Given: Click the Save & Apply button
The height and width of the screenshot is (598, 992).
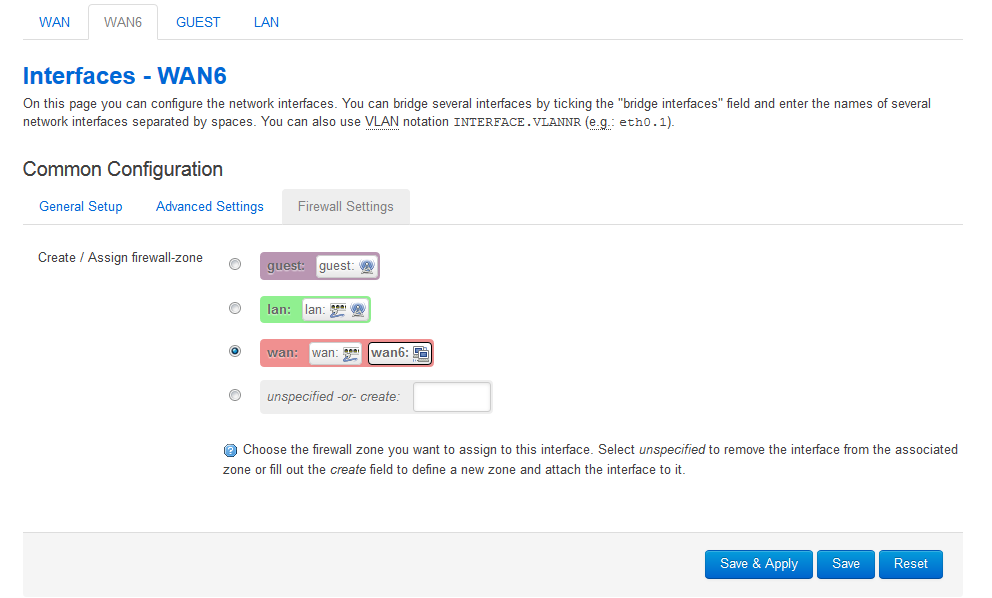Looking at the screenshot, I should click(759, 564).
